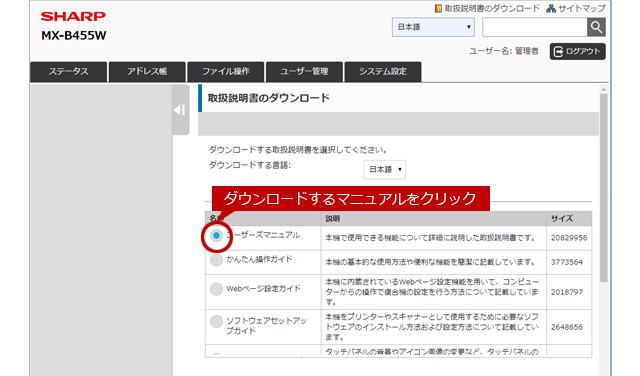The image size is (640, 376).
Task: Click the search text field
Action: point(535,27)
